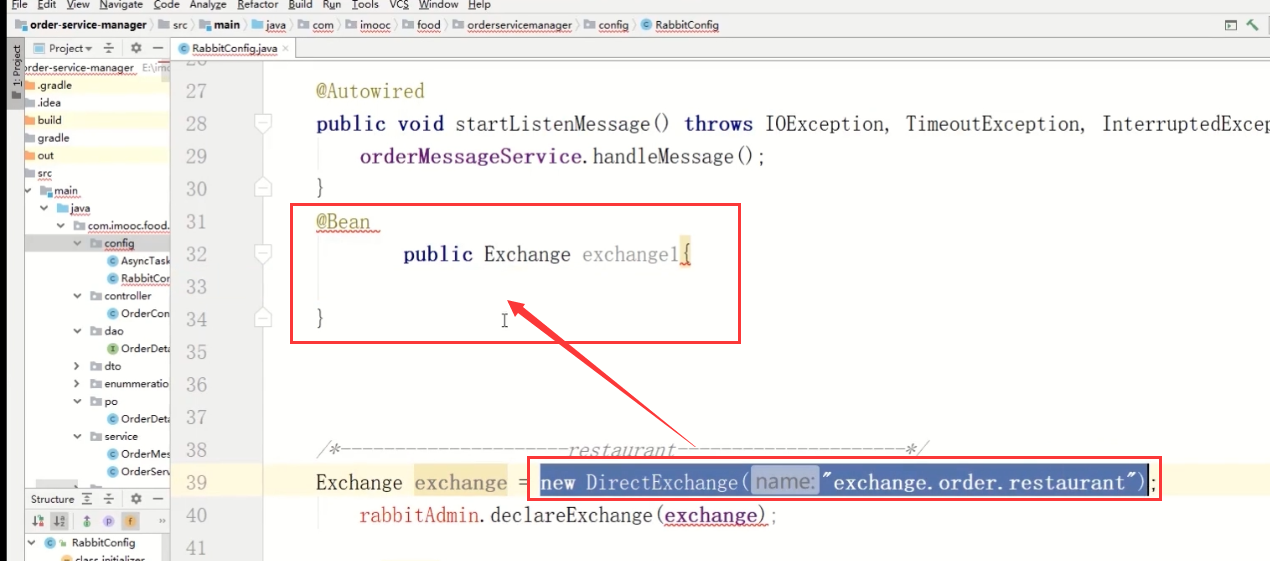Toggle alphabetical sort in Structure
This screenshot has height=561, width=1270.
pos(58,521)
